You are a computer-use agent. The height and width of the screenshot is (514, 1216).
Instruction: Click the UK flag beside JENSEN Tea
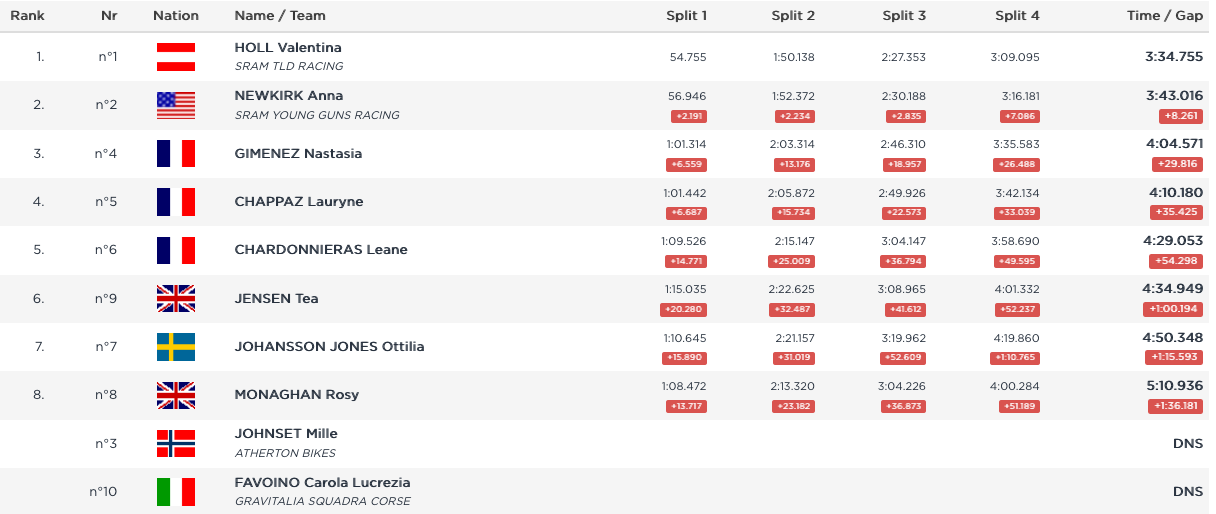point(176,298)
